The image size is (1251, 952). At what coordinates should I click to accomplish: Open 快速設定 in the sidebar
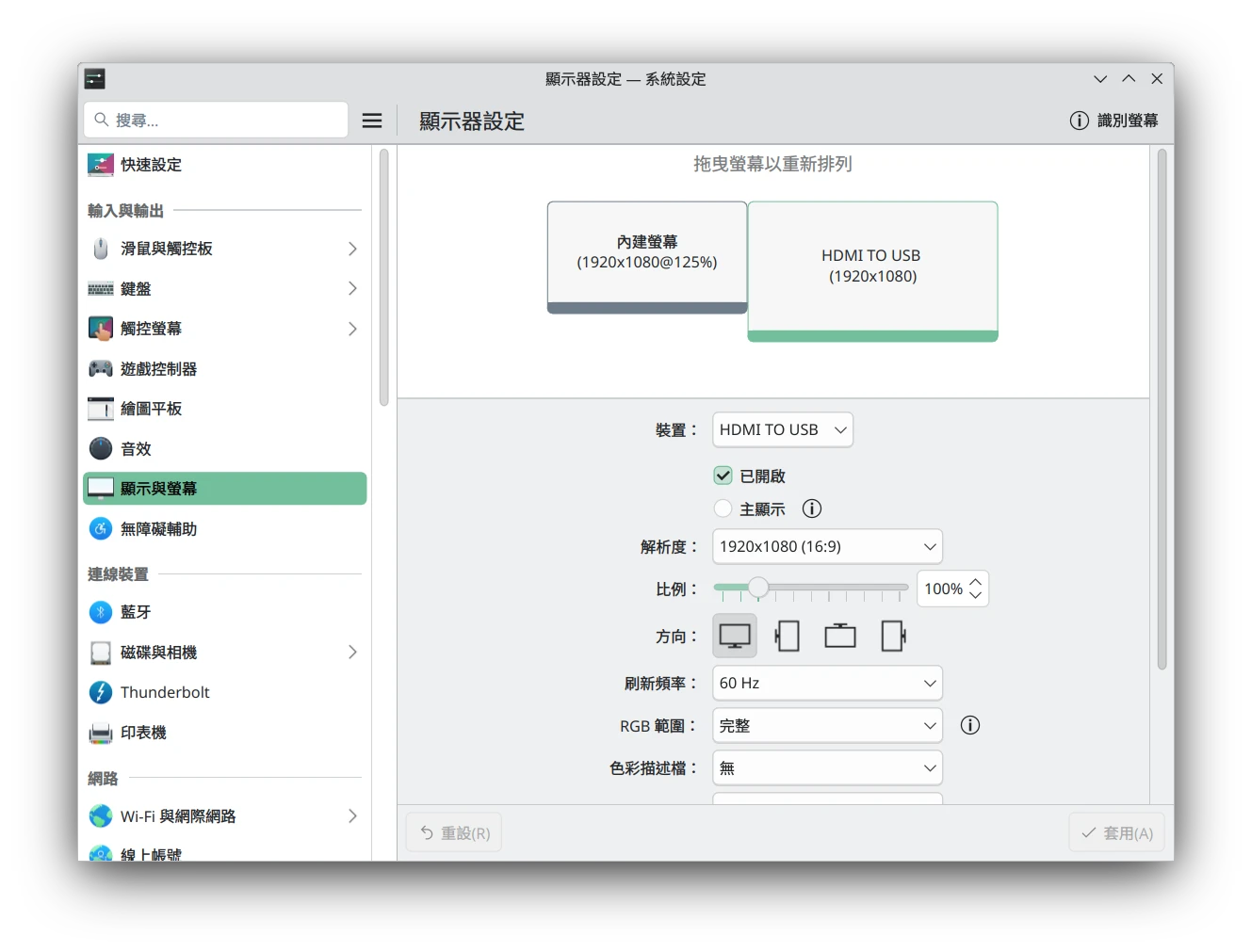coord(151,165)
